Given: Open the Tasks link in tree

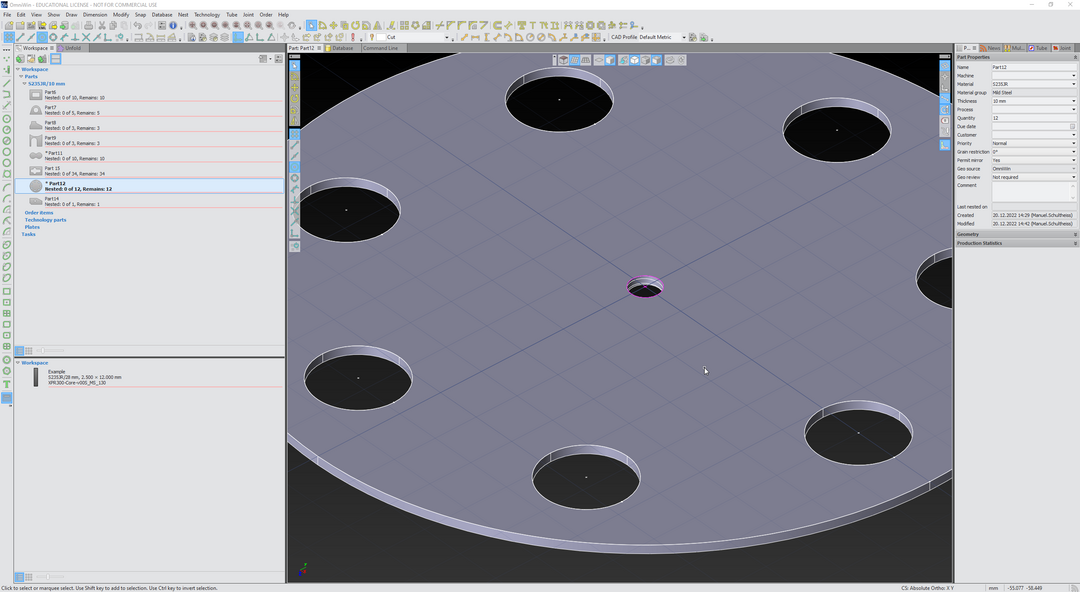Looking at the screenshot, I should (x=28, y=234).
